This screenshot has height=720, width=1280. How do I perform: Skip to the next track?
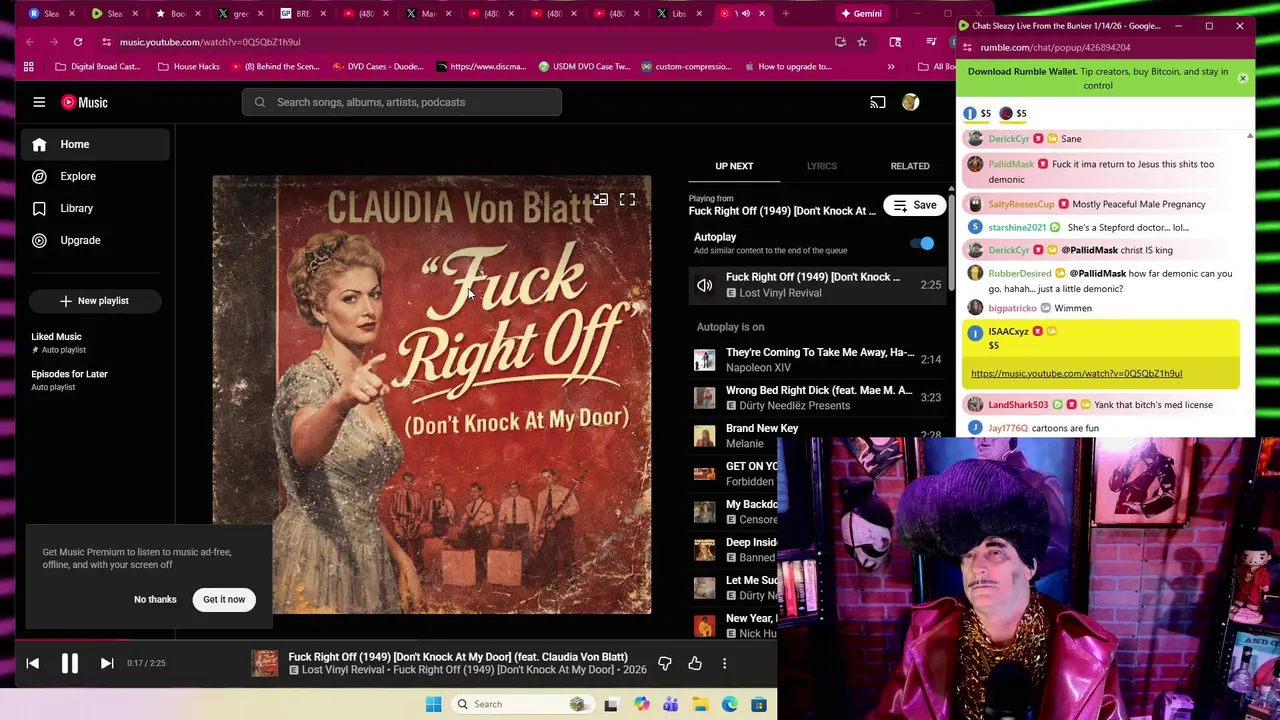tap(107, 663)
